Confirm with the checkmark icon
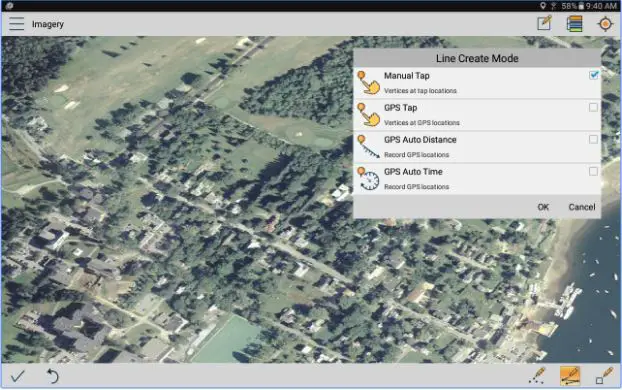 [x=18, y=376]
